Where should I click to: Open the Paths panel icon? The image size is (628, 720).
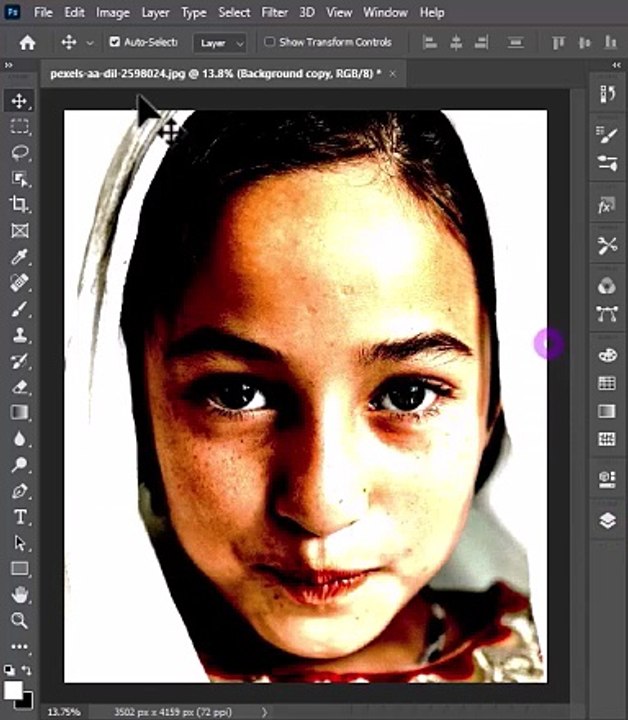607,314
